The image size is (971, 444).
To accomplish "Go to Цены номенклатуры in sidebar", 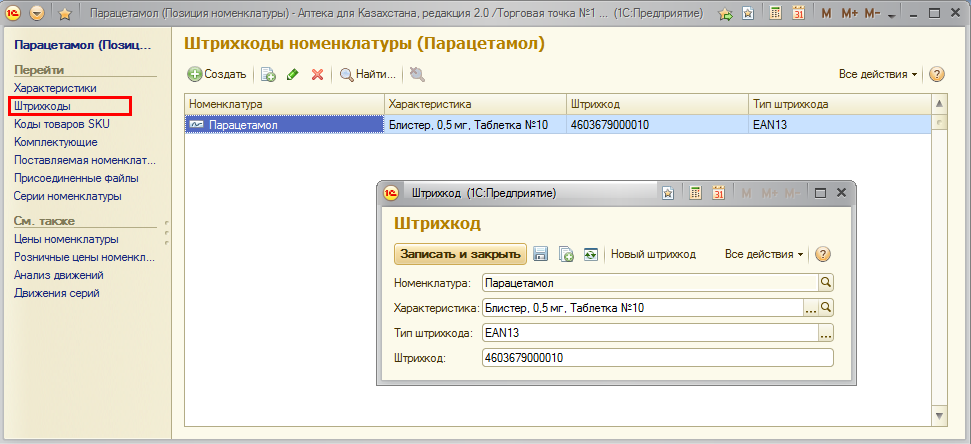I will (x=66, y=239).
